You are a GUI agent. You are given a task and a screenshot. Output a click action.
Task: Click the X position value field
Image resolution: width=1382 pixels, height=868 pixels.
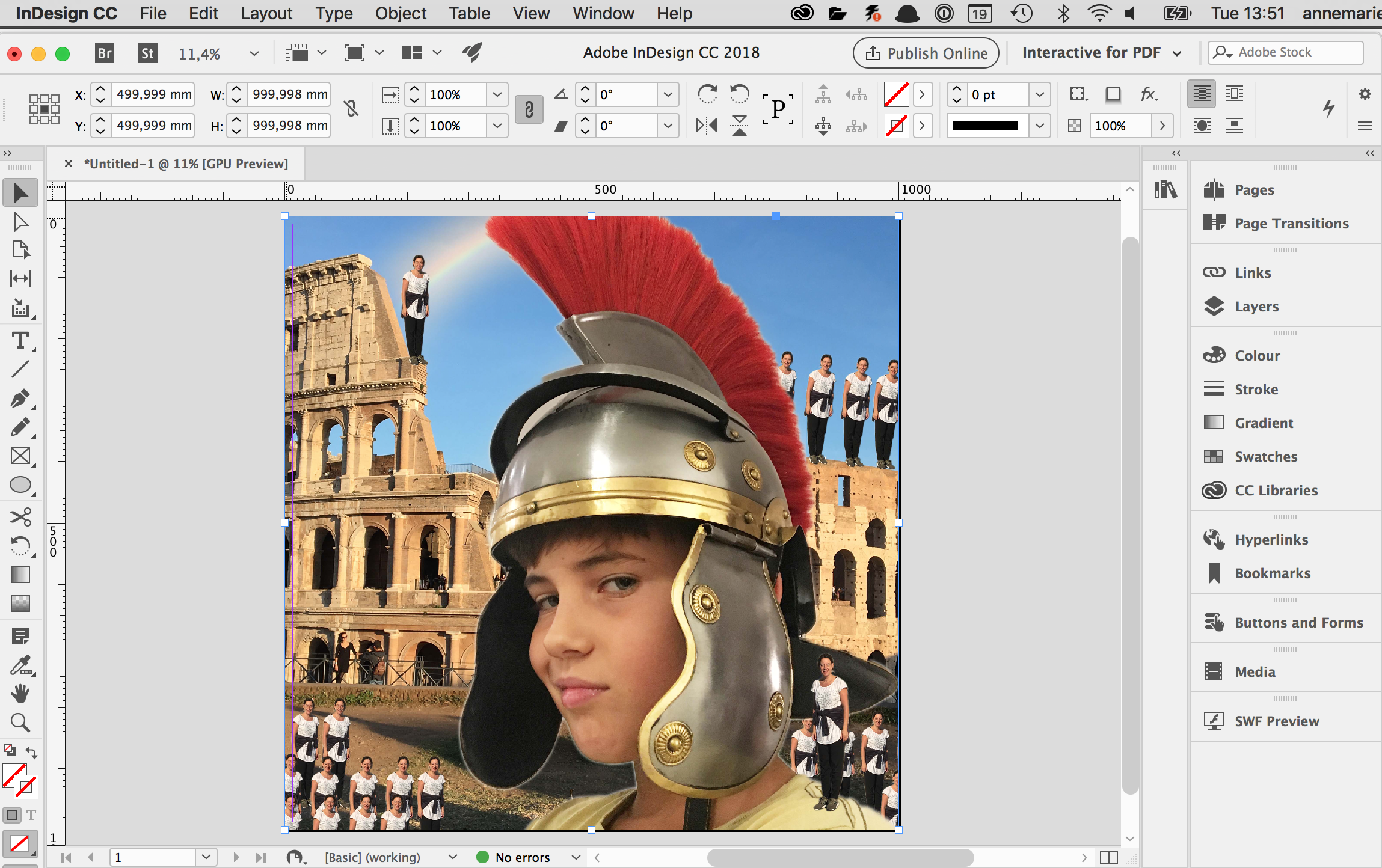154,94
